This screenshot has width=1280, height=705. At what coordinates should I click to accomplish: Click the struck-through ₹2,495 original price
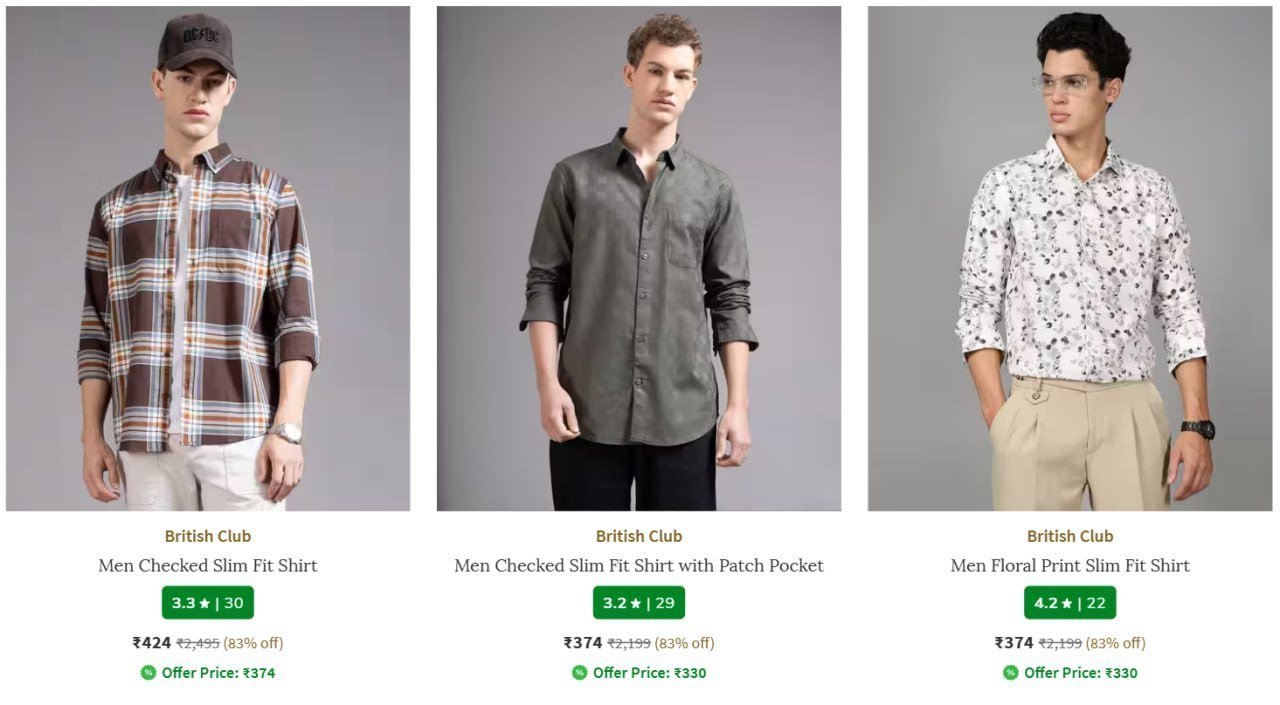198,643
